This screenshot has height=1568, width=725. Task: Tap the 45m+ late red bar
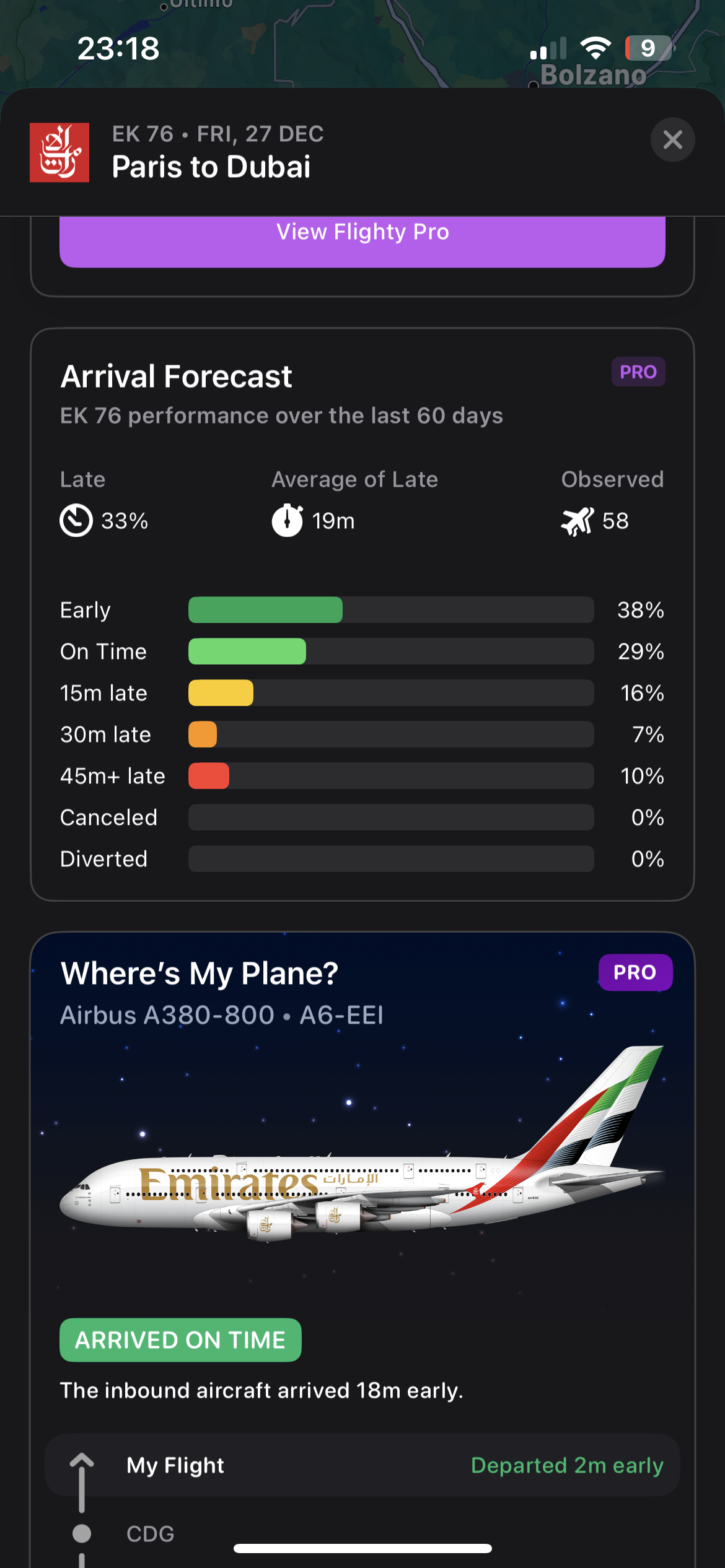[x=209, y=776]
